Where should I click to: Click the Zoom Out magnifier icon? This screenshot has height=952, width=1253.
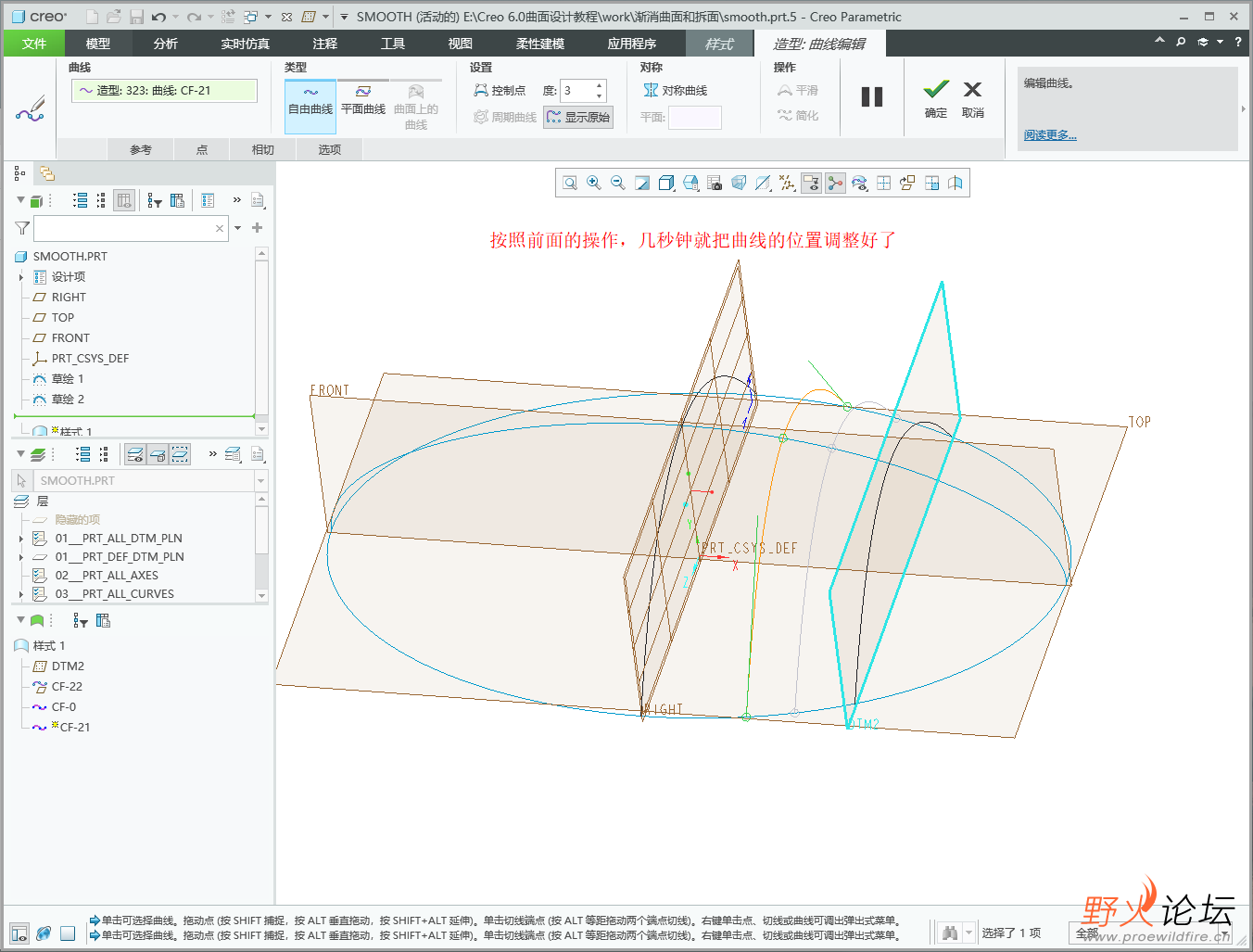618,183
